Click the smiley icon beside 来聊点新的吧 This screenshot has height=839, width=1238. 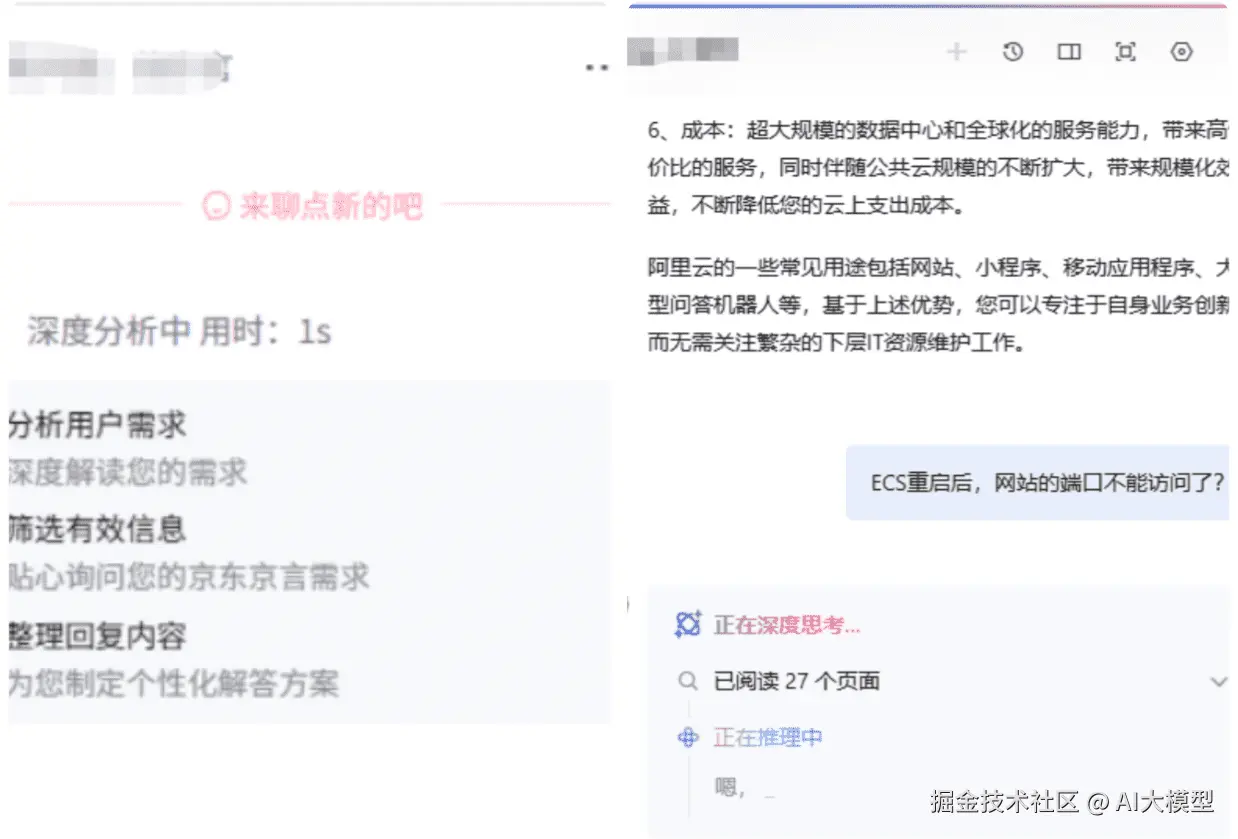216,206
